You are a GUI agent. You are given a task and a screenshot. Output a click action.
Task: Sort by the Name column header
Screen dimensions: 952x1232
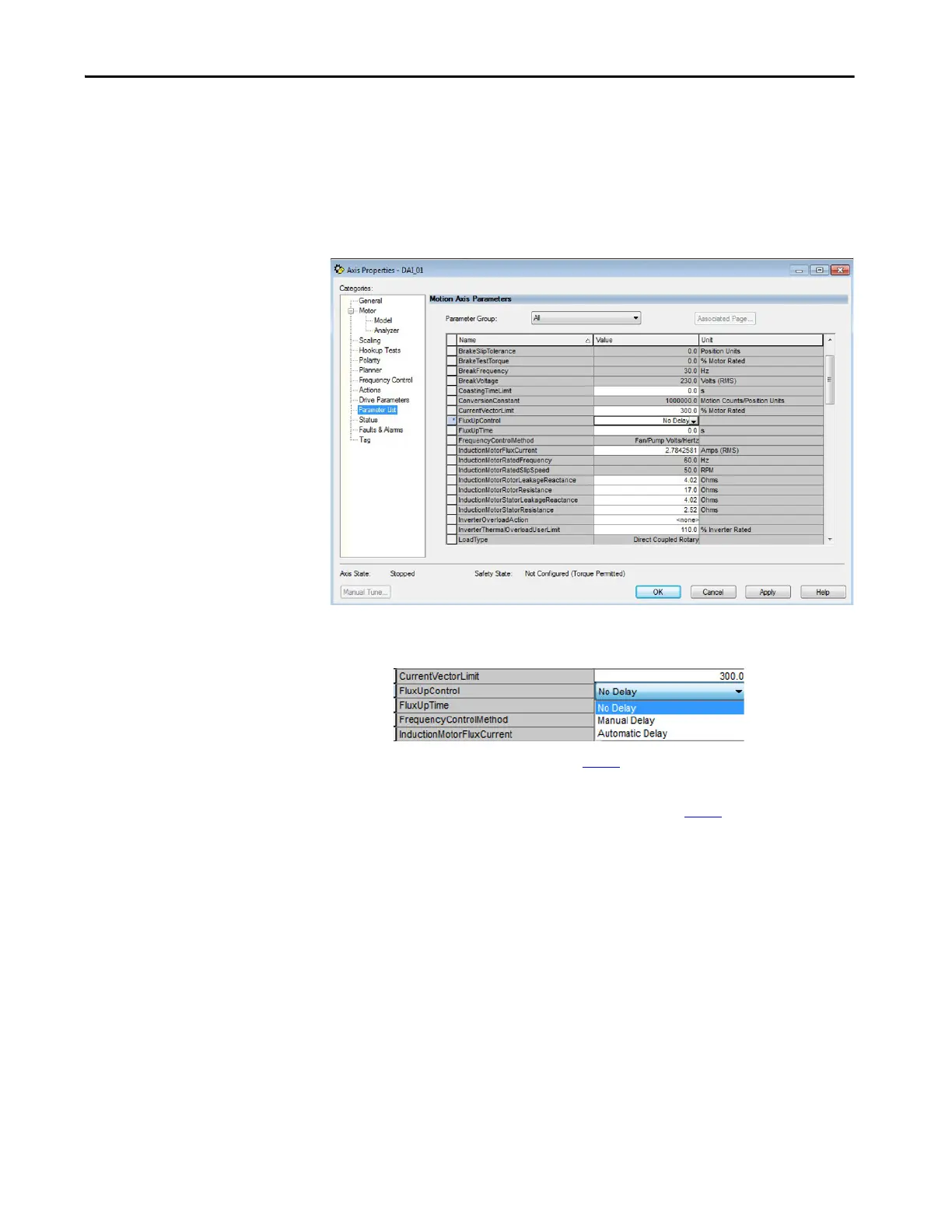click(x=523, y=340)
